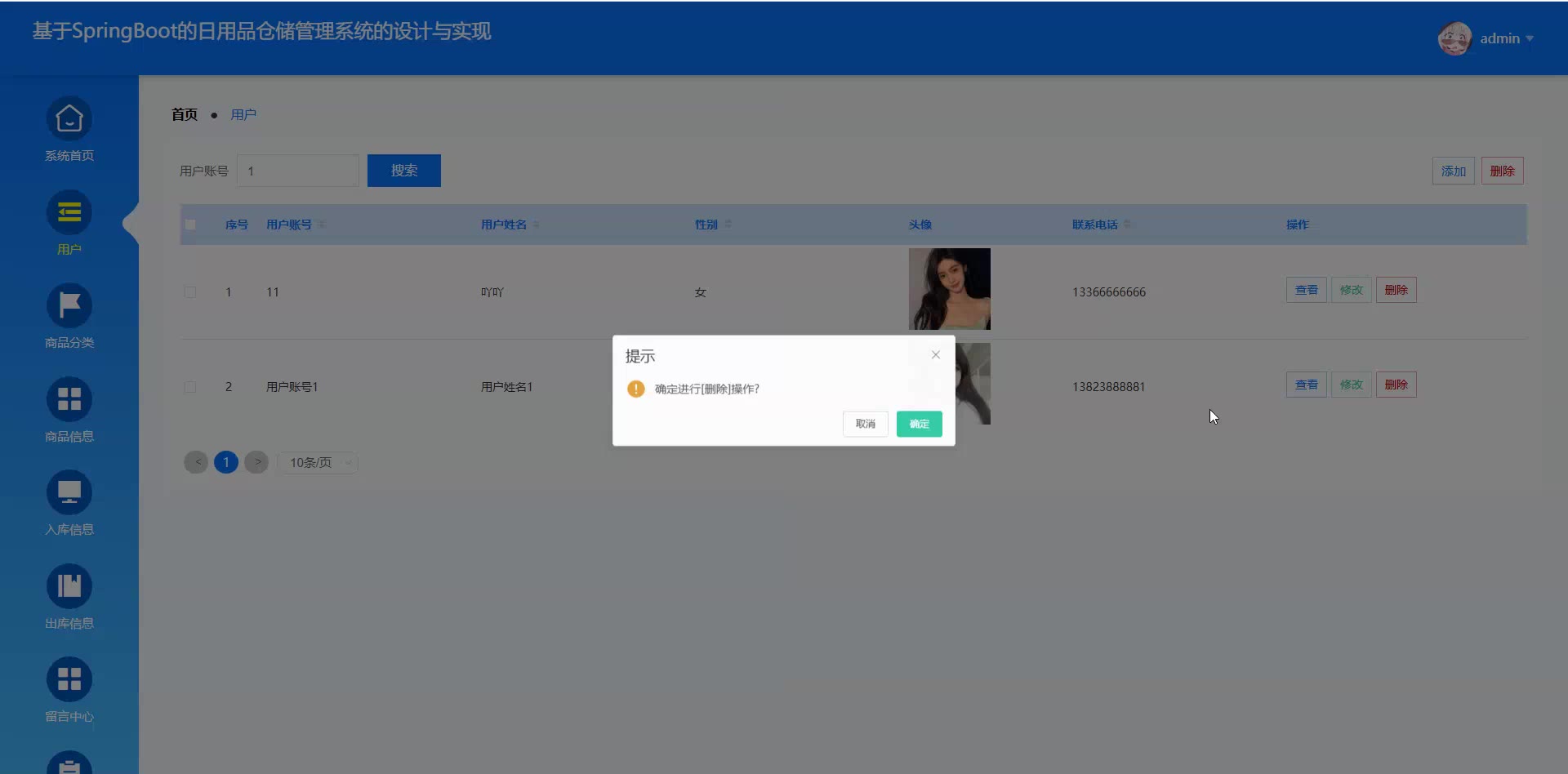The width and height of the screenshot is (1568, 774).
Task: Click 用户 in the breadcrumb
Action: coord(243,114)
